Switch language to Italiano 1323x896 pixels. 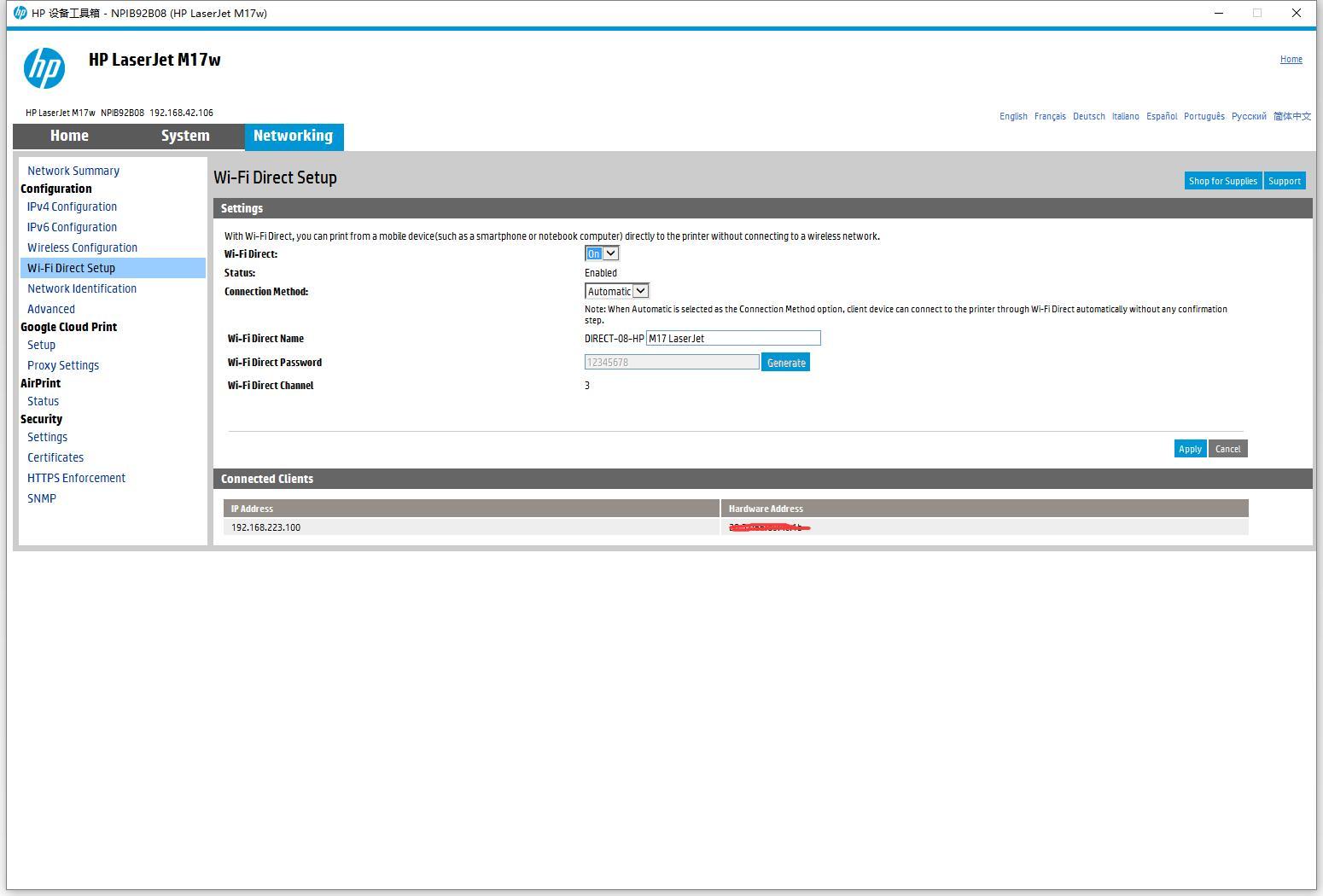coord(1125,116)
